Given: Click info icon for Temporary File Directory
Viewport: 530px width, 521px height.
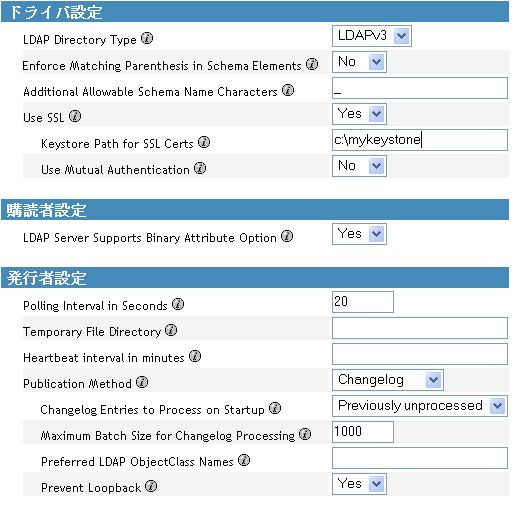Looking at the screenshot, I should [171, 330].
